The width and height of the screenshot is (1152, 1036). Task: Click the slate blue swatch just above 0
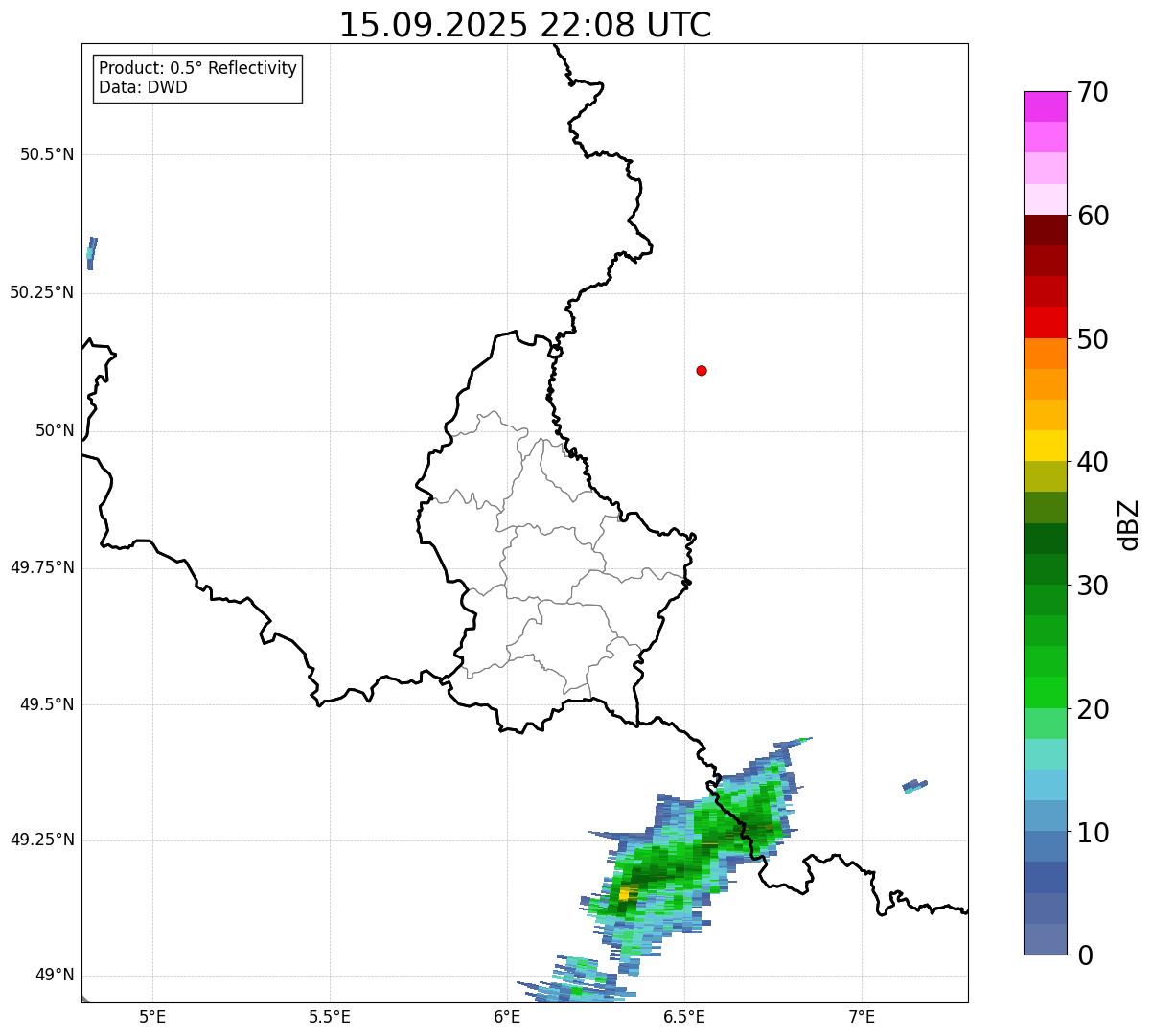click(x=1045, y=939)
